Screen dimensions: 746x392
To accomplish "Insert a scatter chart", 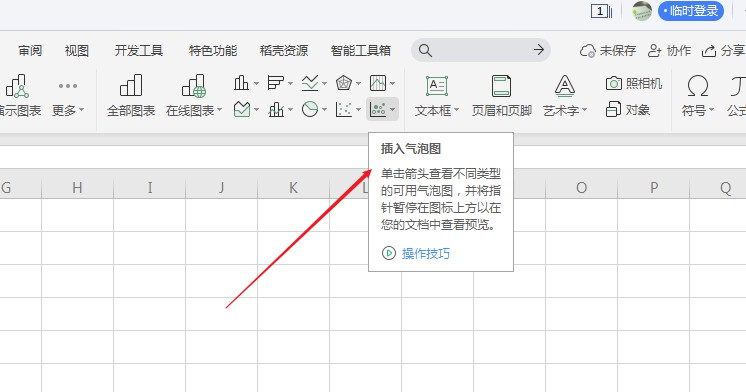I will (x=344, y=110).
